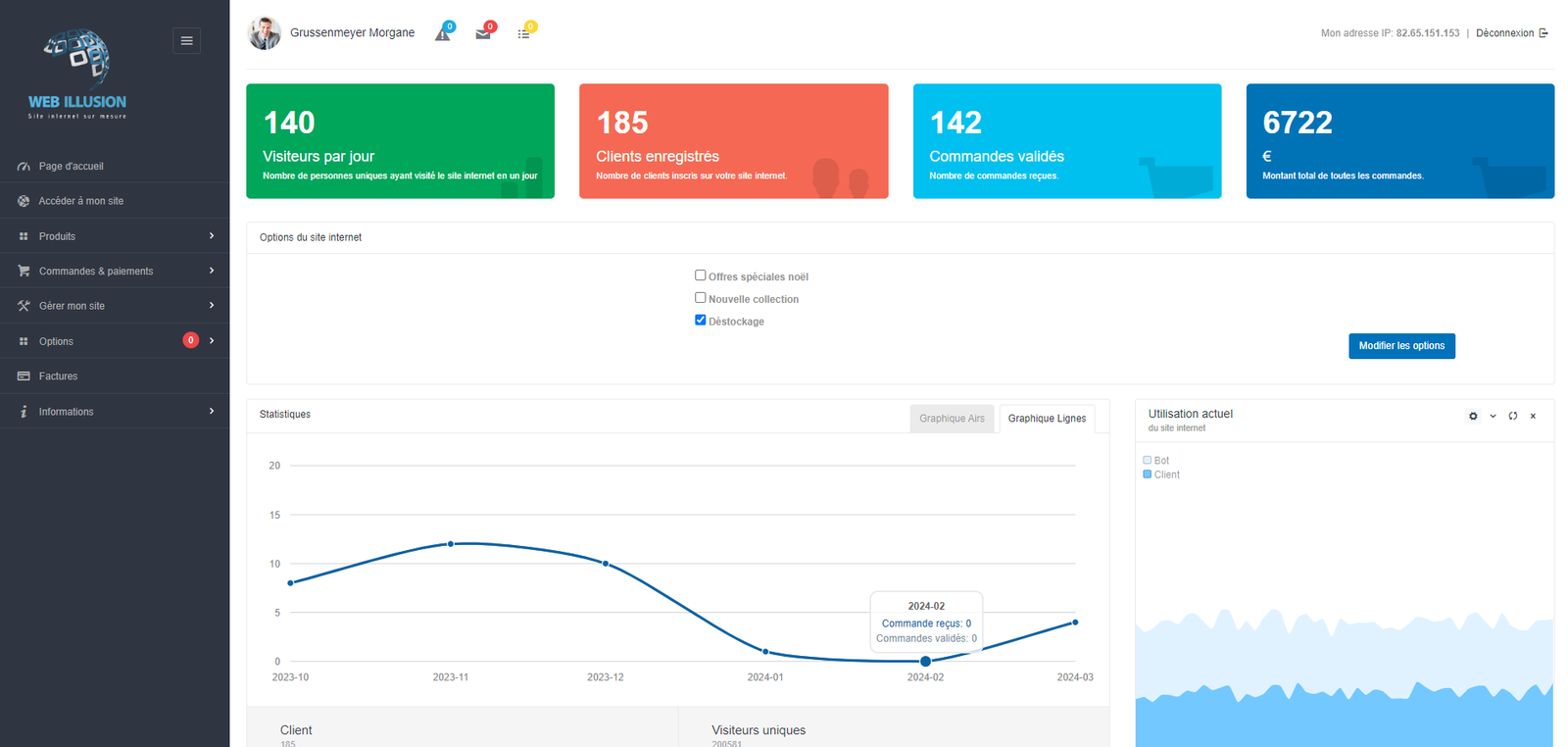Screen dimensions: 1568x747
Task: Open Factures menu item
Action: (x=115, y=376)
